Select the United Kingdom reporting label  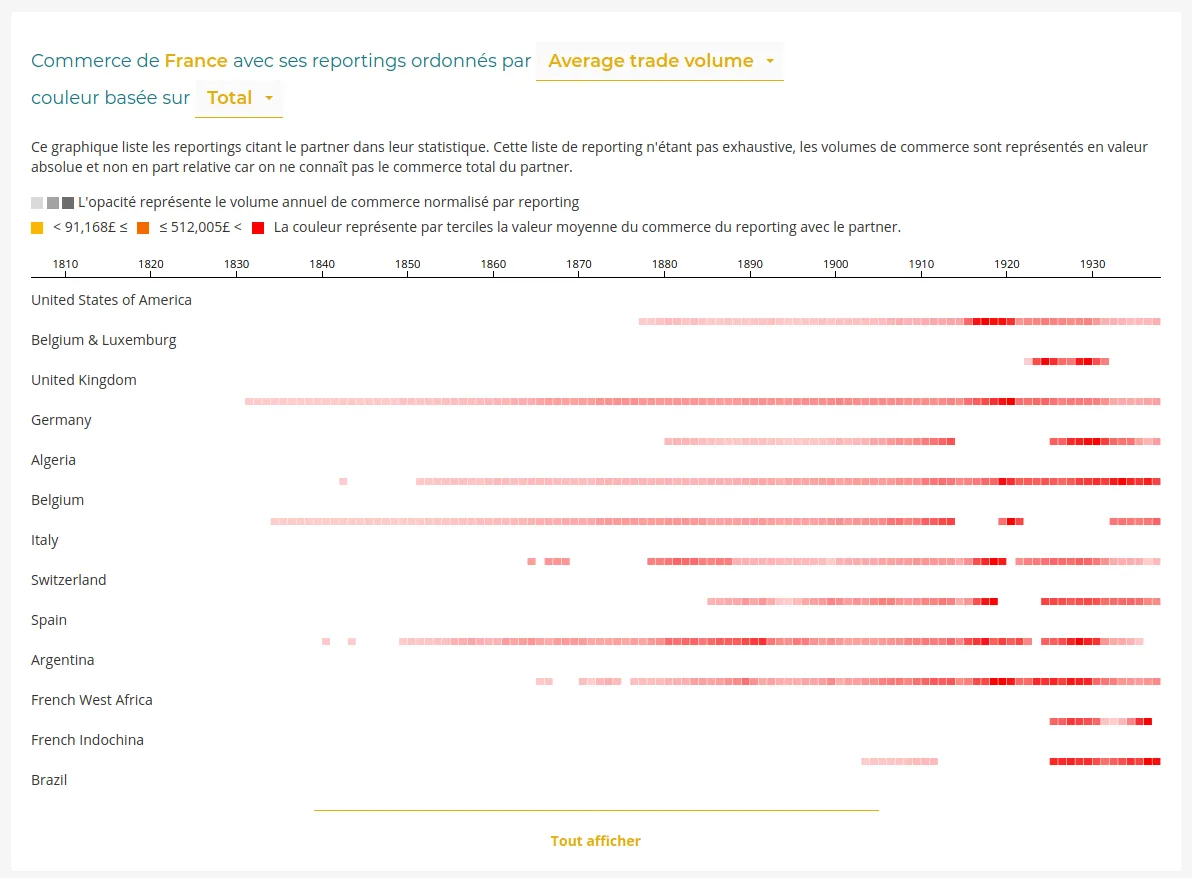(84, 380)
